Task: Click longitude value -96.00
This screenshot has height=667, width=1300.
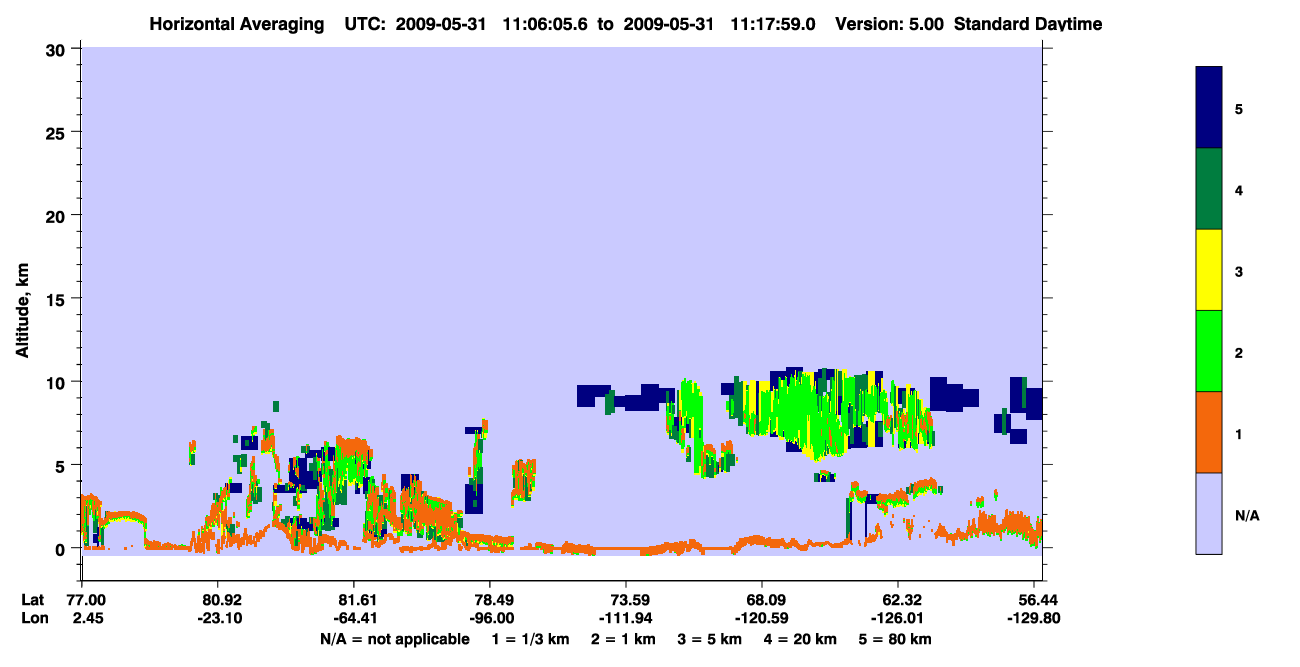Action: point(490,618)
